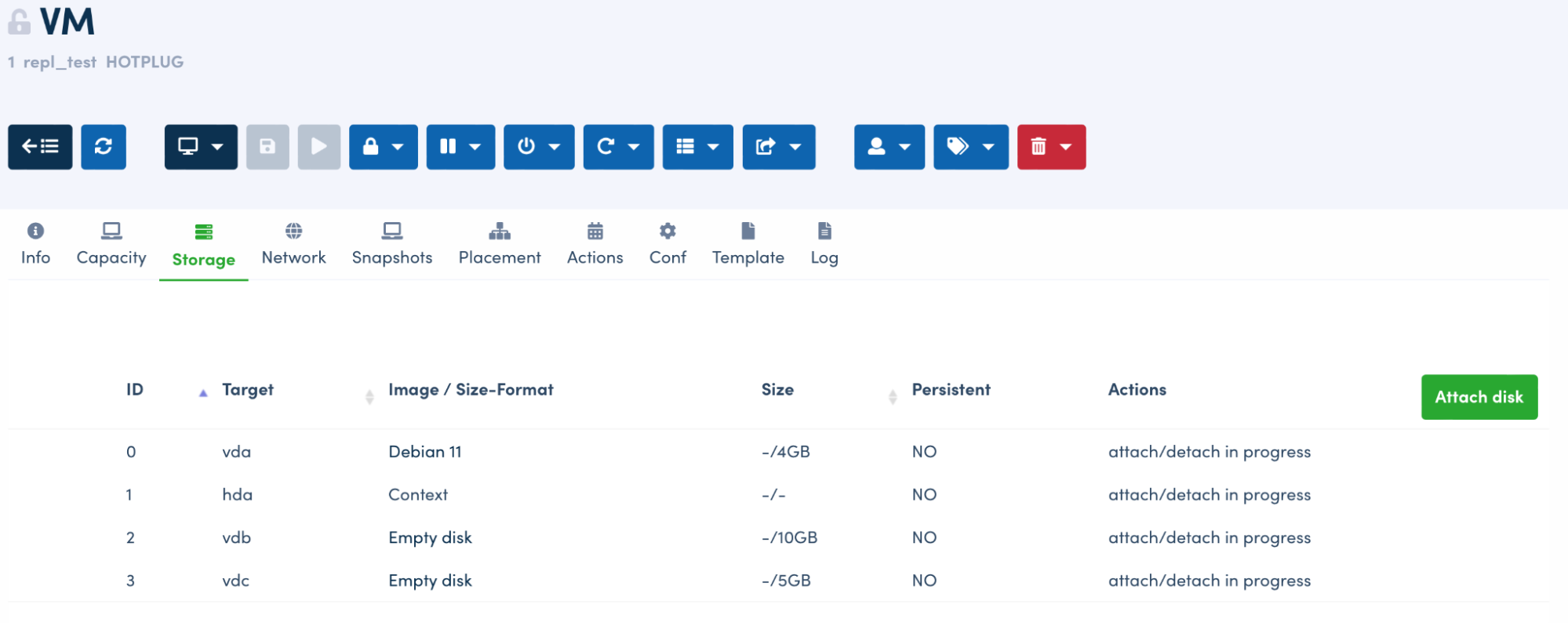The width and height of the screenshot is (1568, 623).
Task: Switch to the Network tab
Action: pyautogui.click(x=293, y=244)
